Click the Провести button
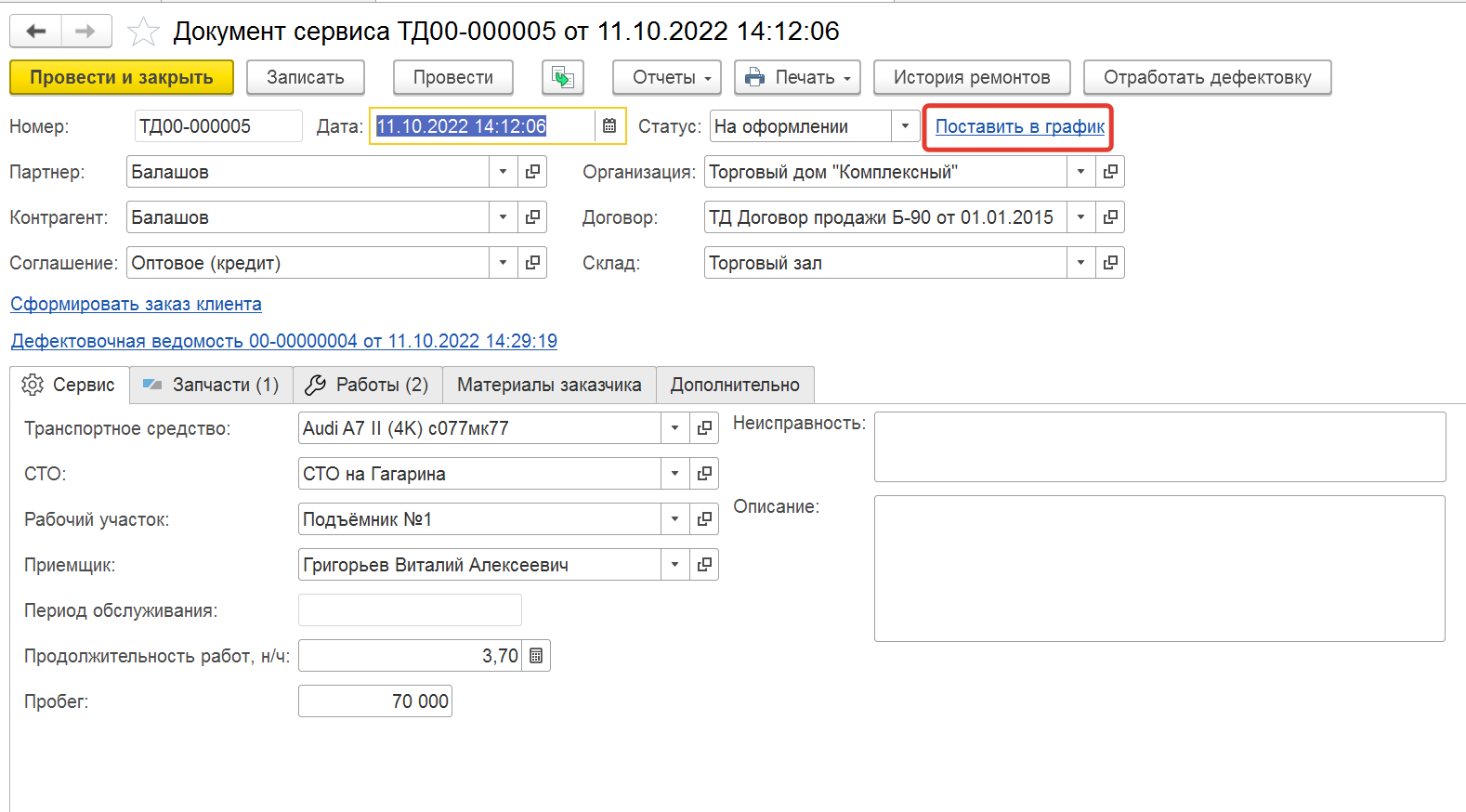1466x812 pixels. click(x=453, y=77)
